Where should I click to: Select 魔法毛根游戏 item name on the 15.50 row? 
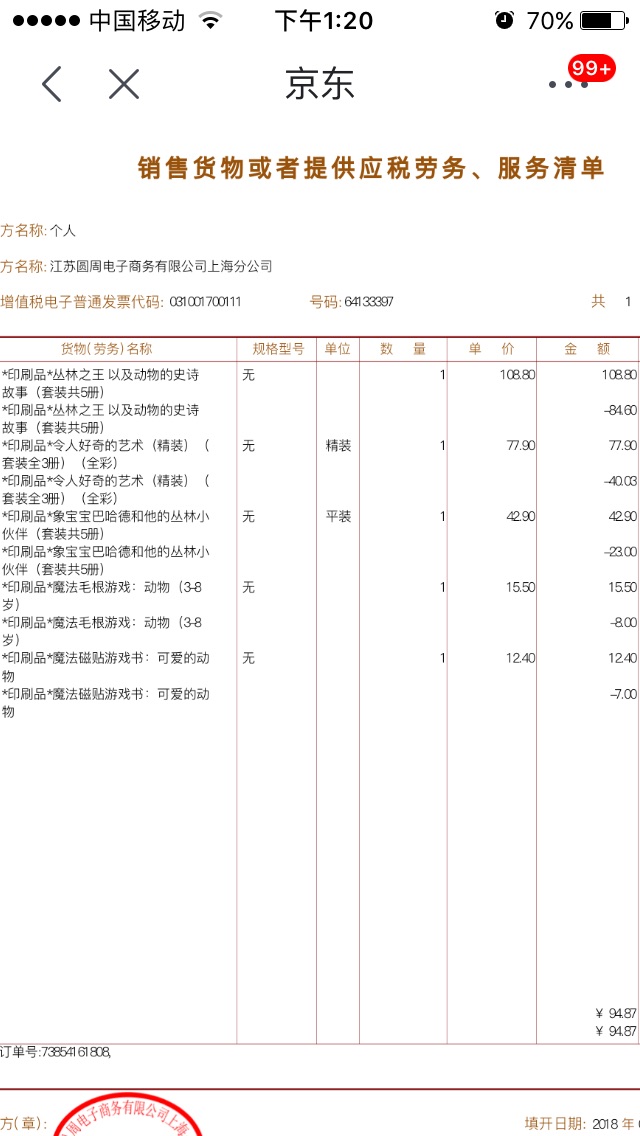101,595
